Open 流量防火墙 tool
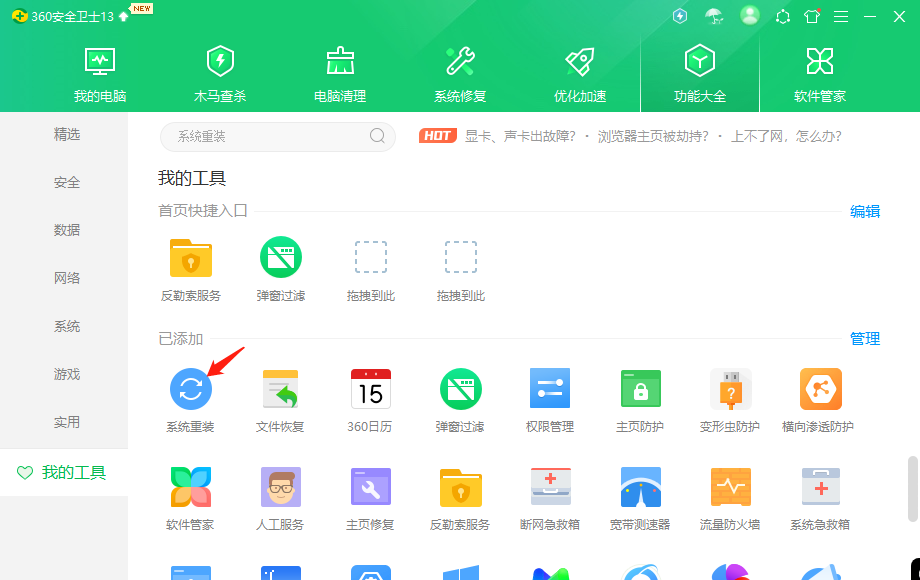This screenshot has height=580, width=920. coord(730,487)
